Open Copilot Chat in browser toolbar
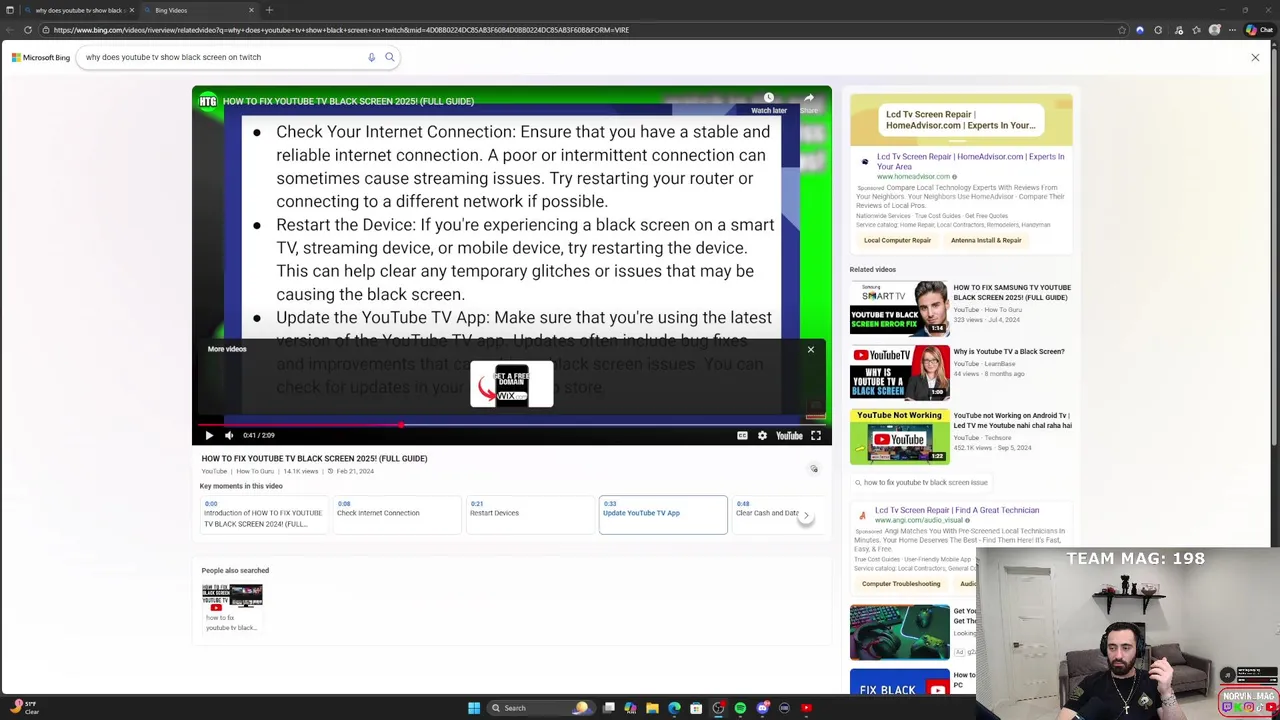This screenshot has width=1280, height=720. 1258,30
